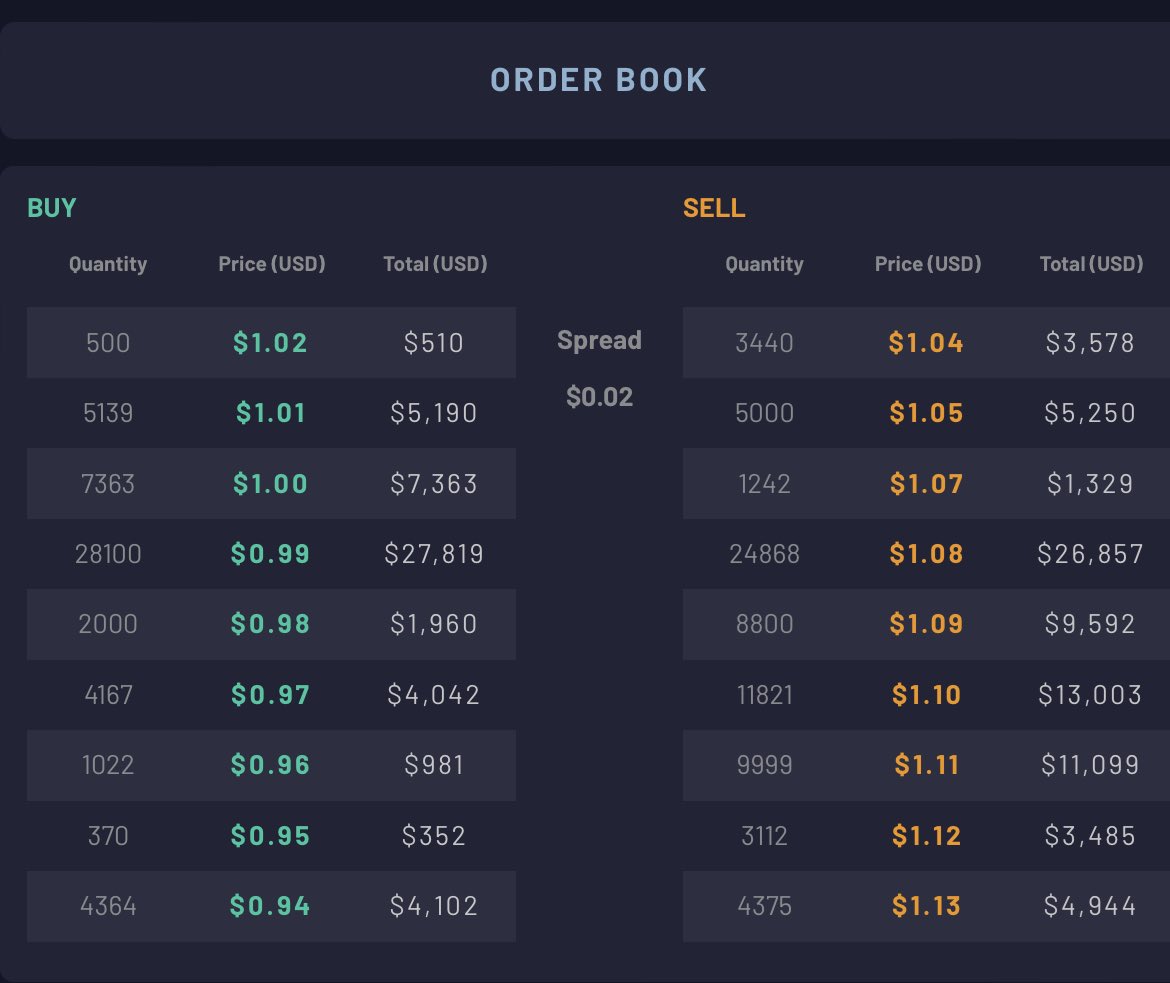1170x983 pixels.
Task: Click sell quantity 24868
Action: 764,554
